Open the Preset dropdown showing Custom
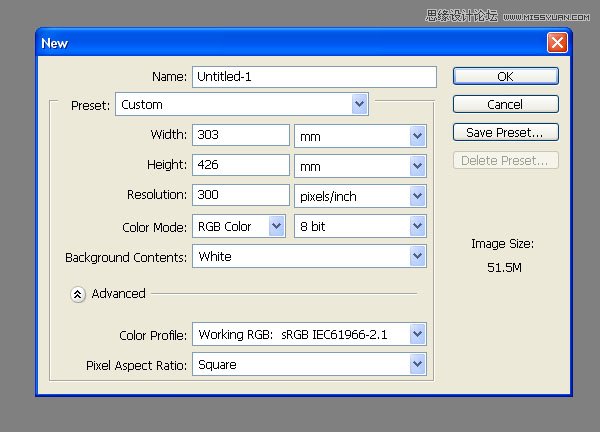 pyautogui.click(x=242, y=104)
